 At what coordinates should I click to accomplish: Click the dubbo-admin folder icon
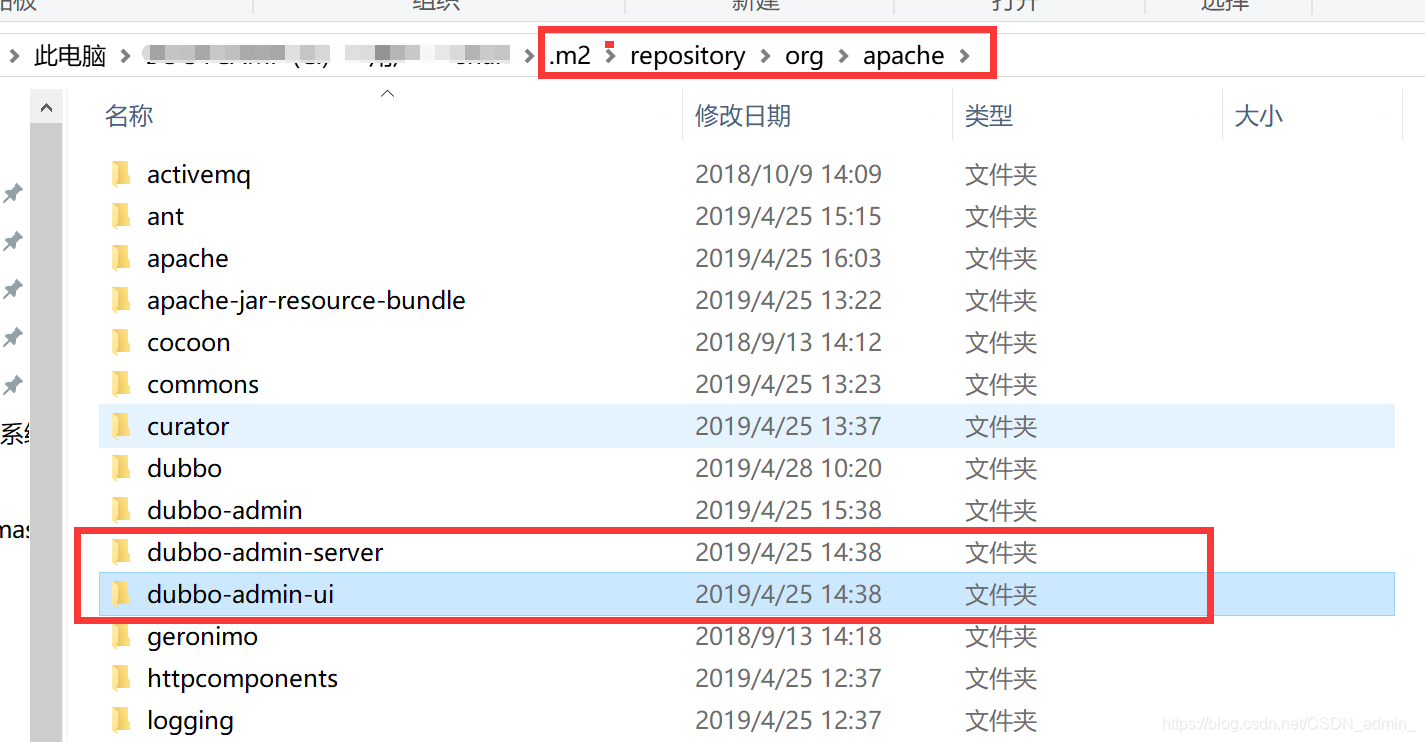click(121, 511)
